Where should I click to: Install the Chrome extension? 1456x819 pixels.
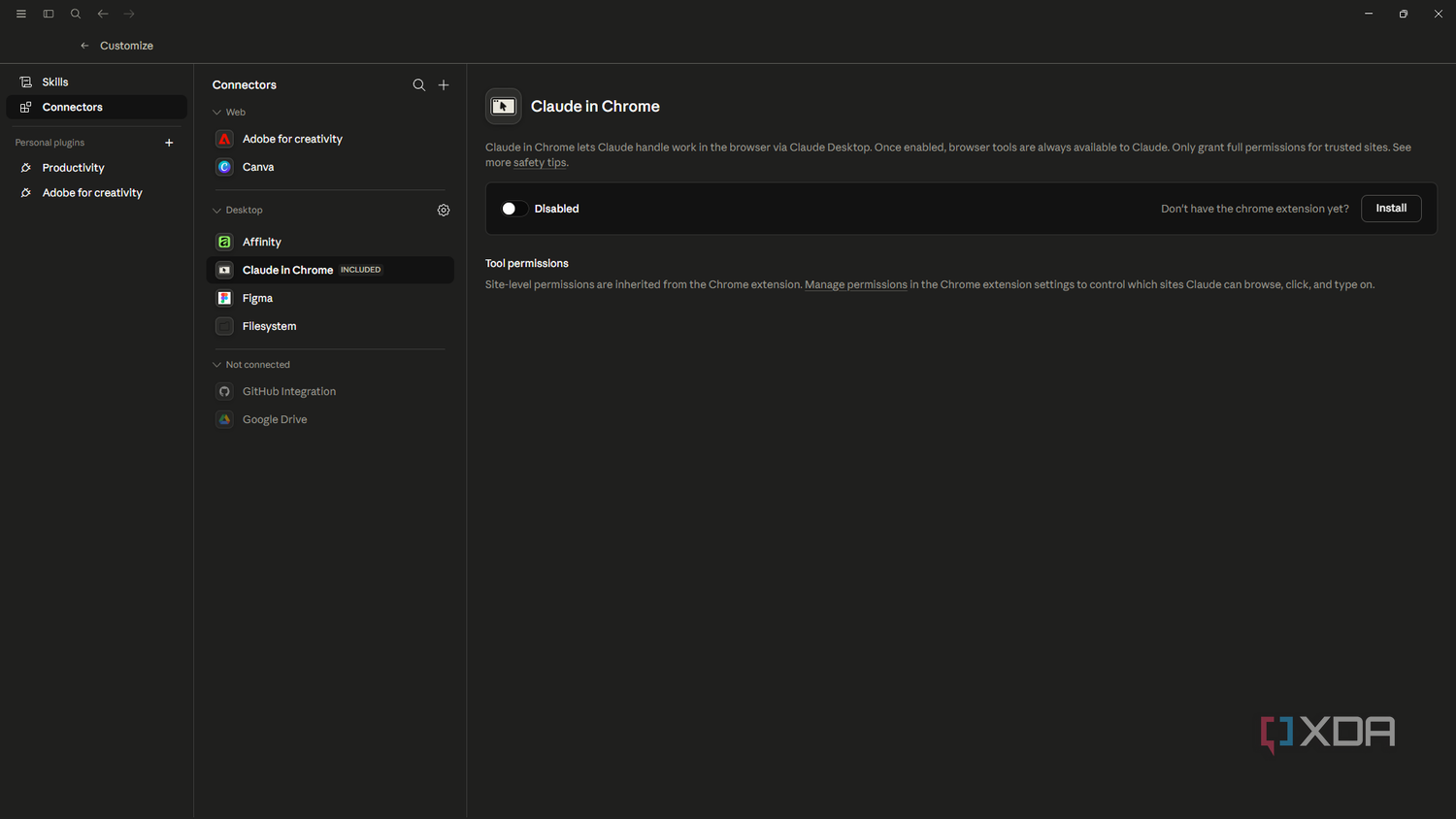(x=1391, y=209)
